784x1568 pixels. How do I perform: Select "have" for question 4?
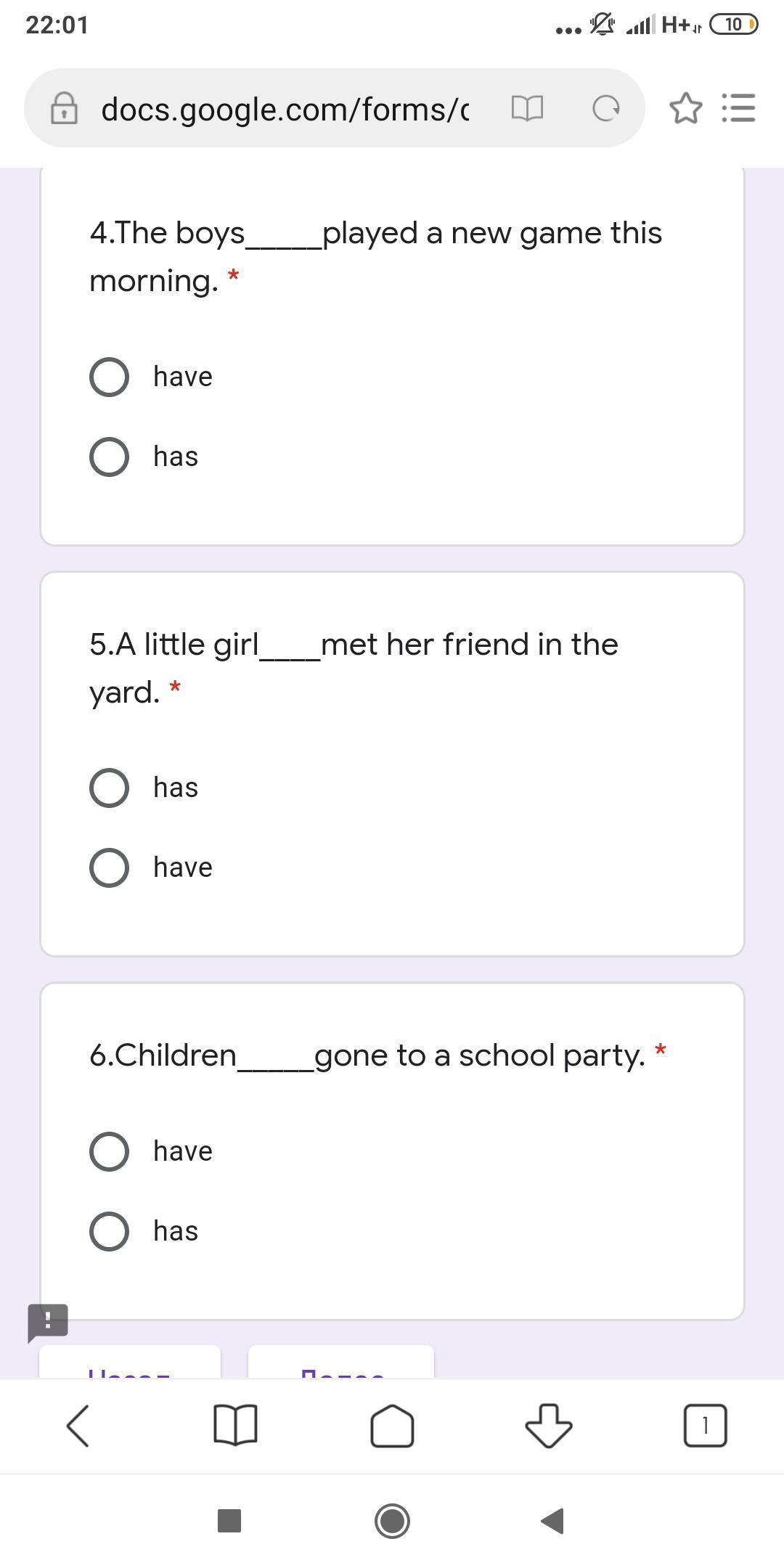coord(110,377)
